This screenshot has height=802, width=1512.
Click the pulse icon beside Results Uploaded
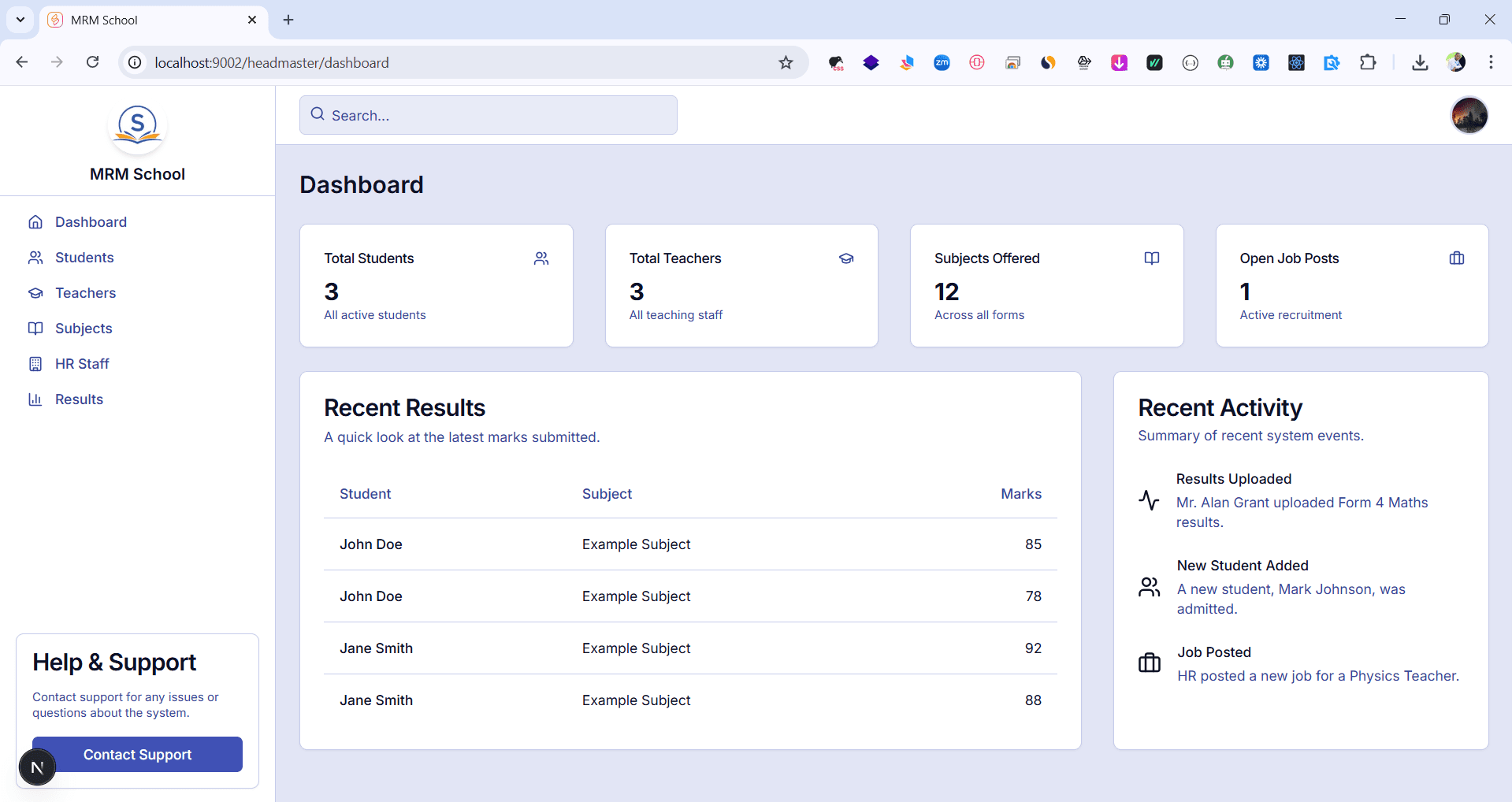(1149, 500)
